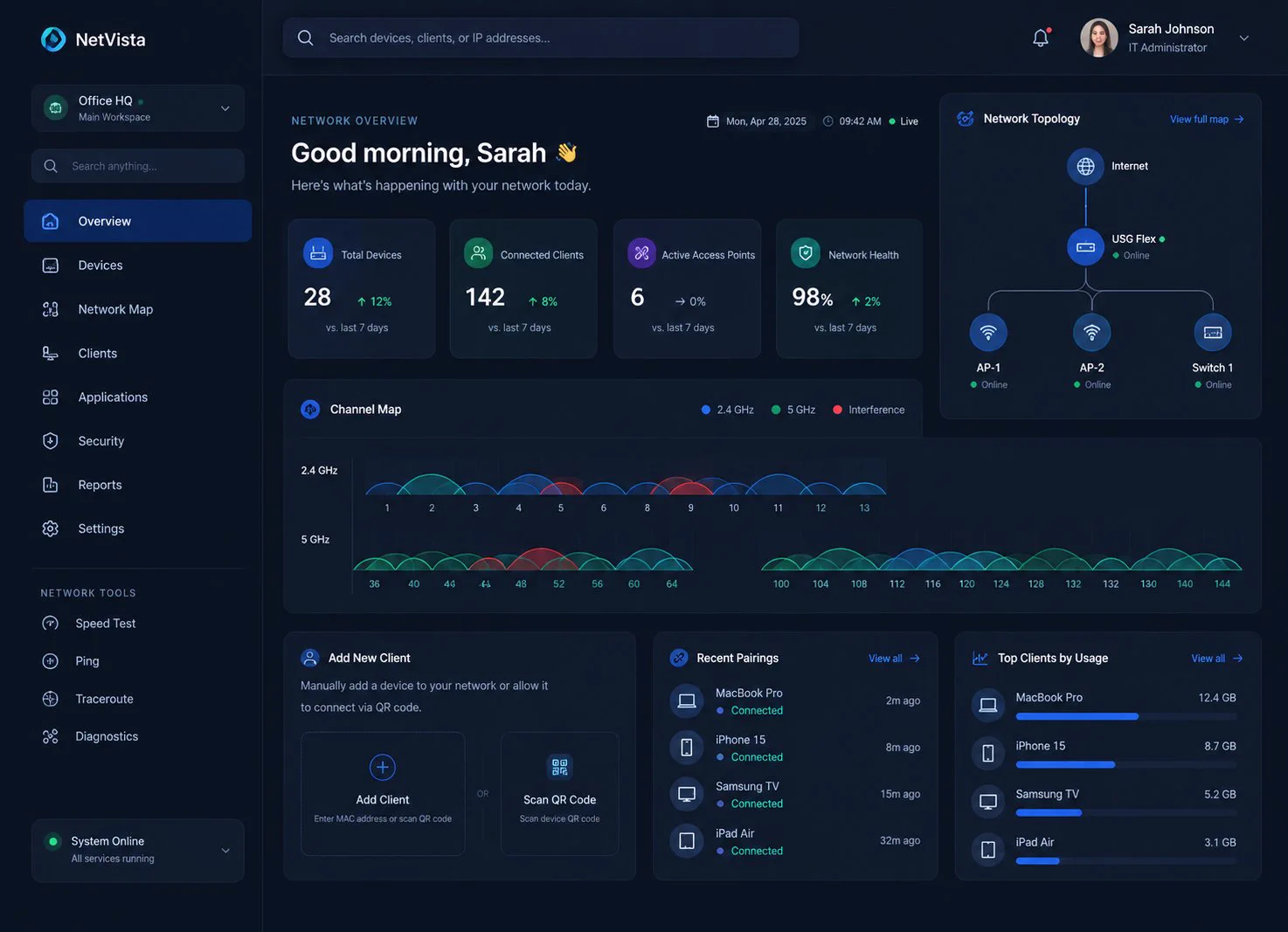Click the Add Client card button
The image size is (1288, 932).
pos(383,793)
